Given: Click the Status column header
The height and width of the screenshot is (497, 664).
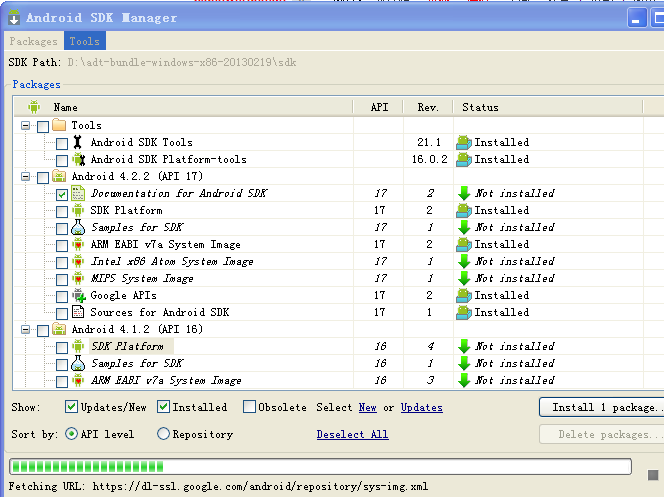Looking at the screenshot, I should 548,107.
